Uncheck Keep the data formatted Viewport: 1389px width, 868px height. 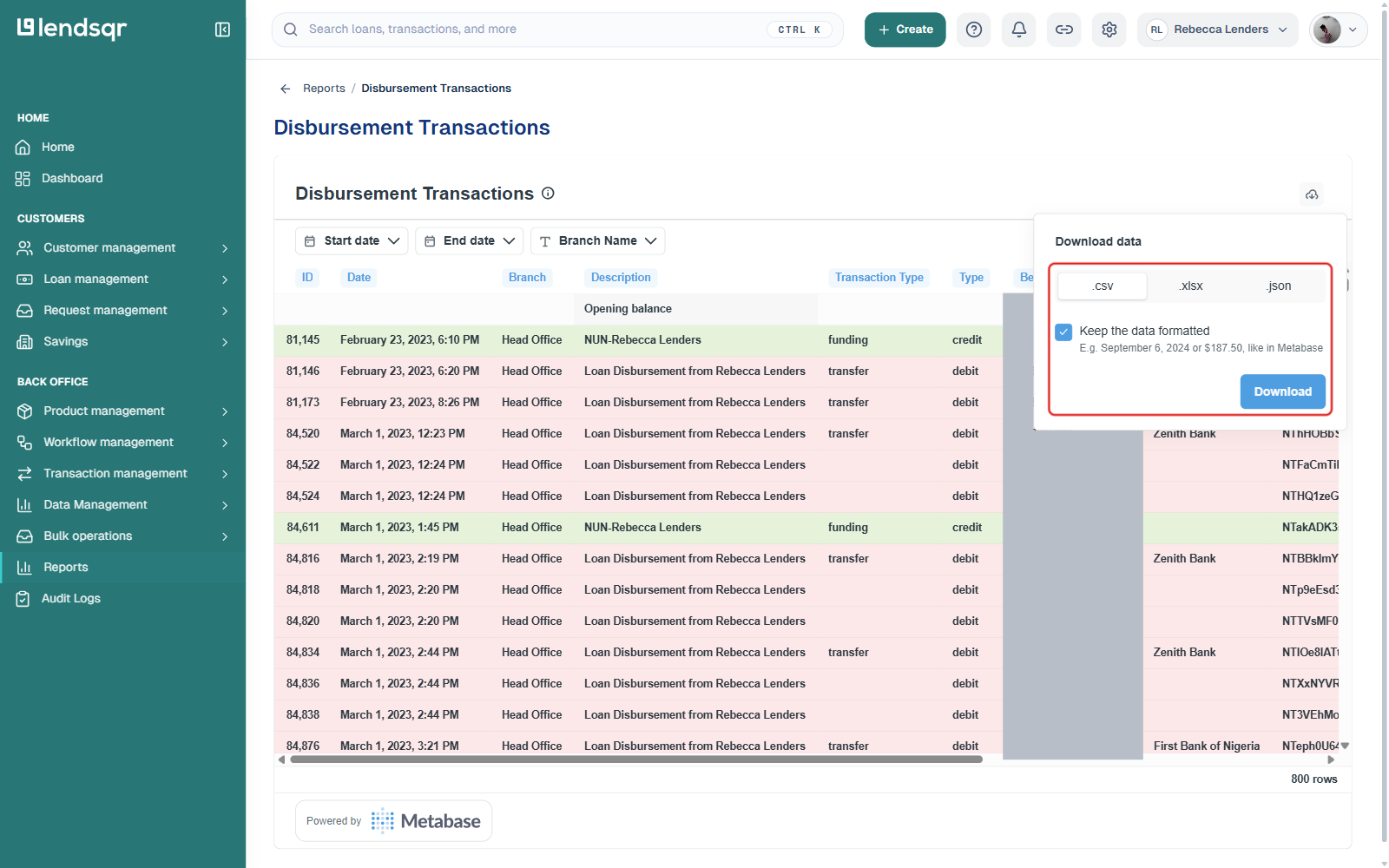1063,332
